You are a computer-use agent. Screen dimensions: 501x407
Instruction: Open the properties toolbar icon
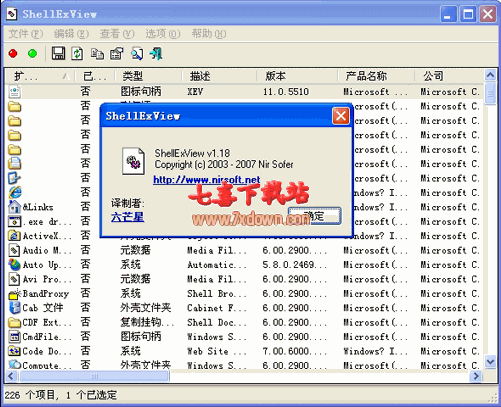point(117,54)
